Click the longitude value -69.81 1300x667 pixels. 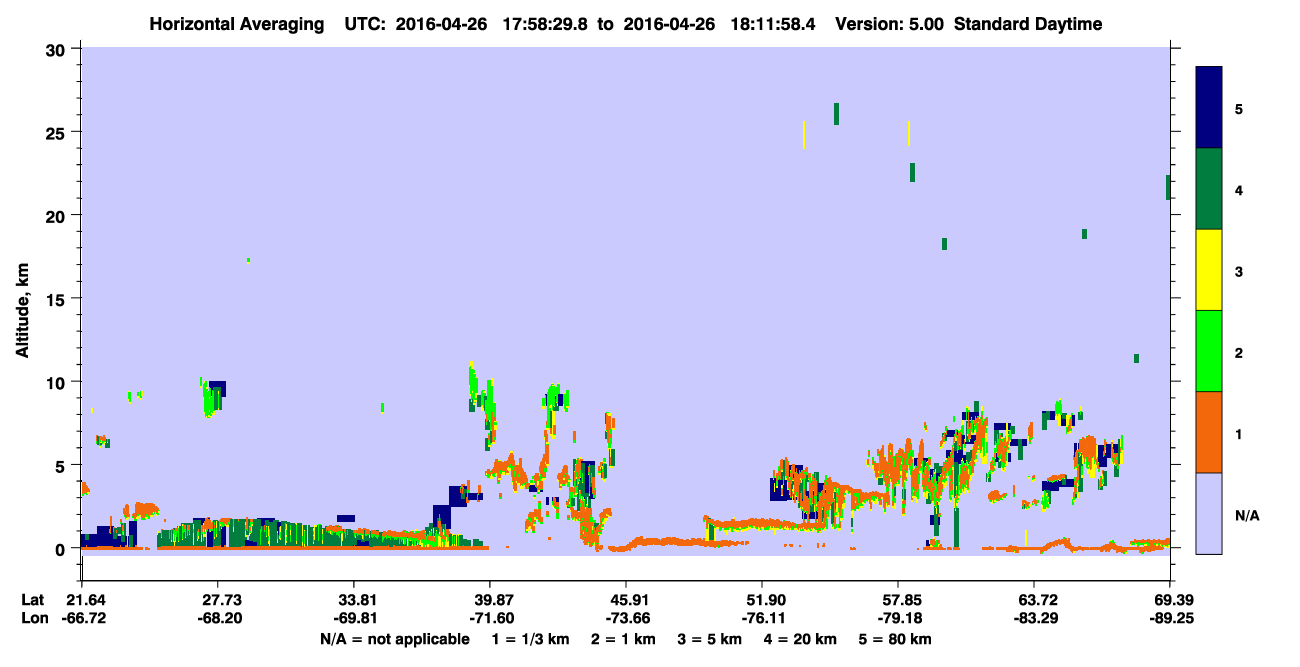tap(354, 618)
